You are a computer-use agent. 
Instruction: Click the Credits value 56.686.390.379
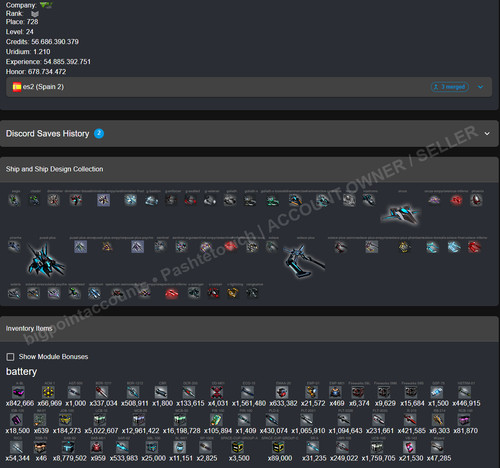(55, 42)
